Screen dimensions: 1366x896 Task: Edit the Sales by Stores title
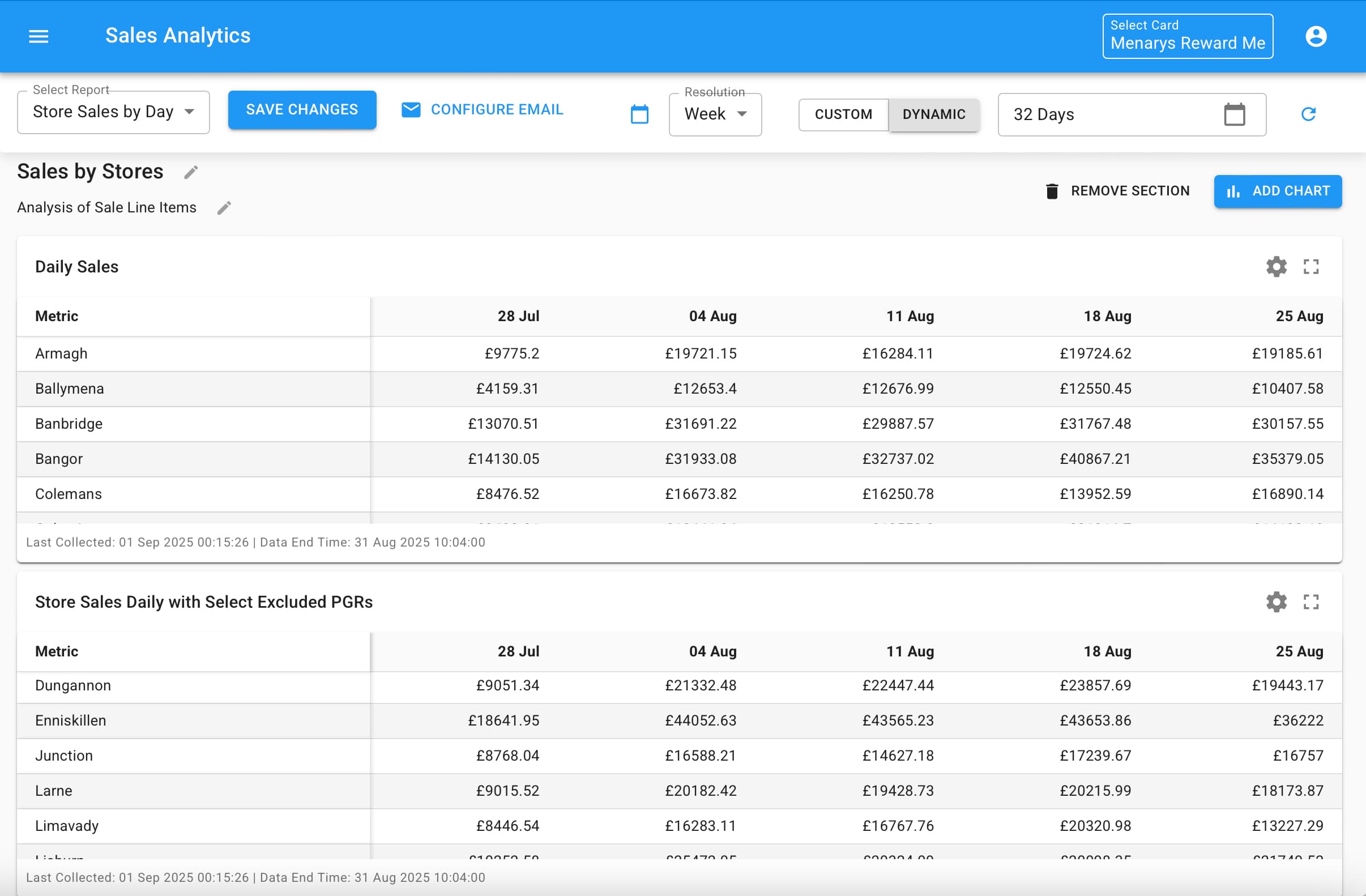click(x=191, y=172)
